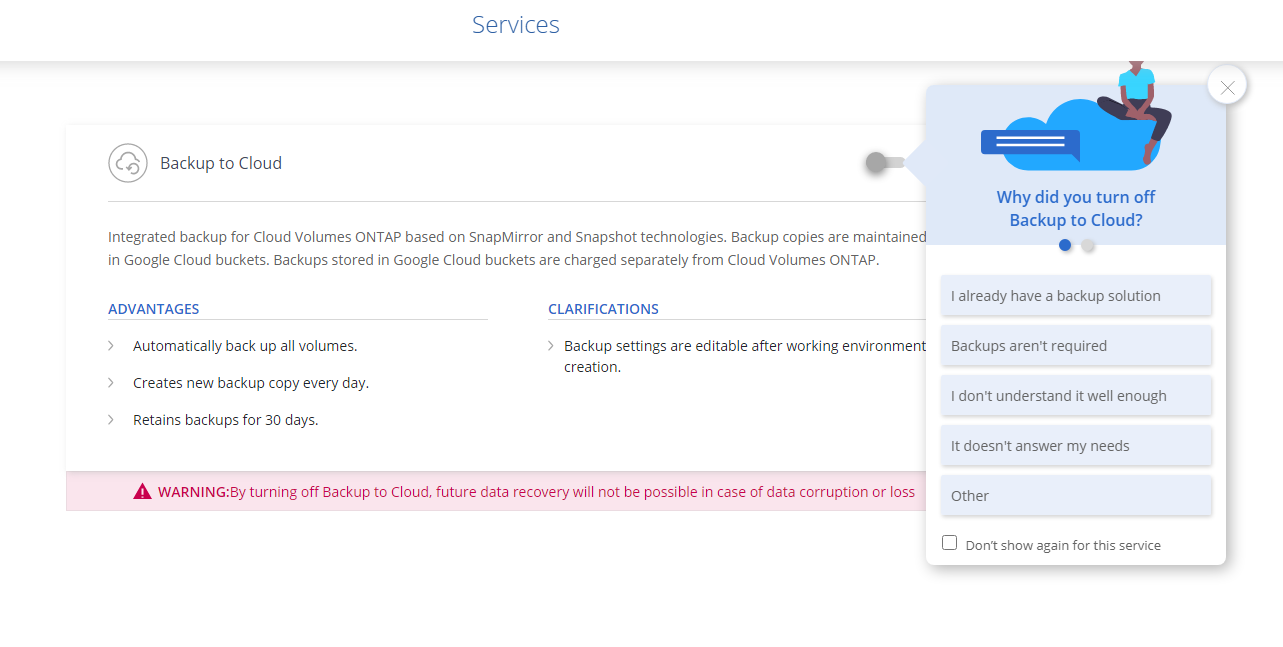Click chevron beside 'Backup settings are editable'
The width and height of the screenshot is (1283, 647).
[x=551, y=346]
